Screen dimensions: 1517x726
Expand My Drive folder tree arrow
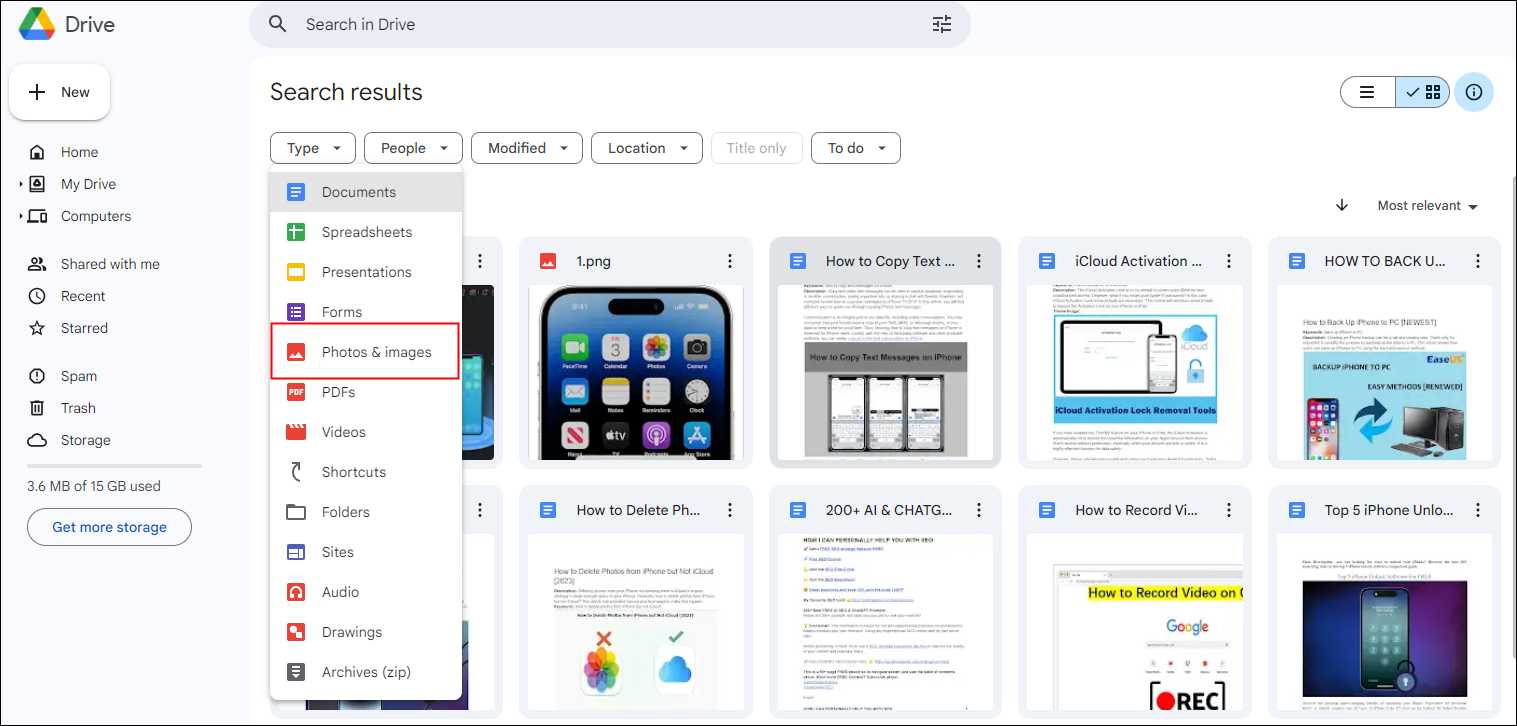pyautogui.click(x=21, y=184)
